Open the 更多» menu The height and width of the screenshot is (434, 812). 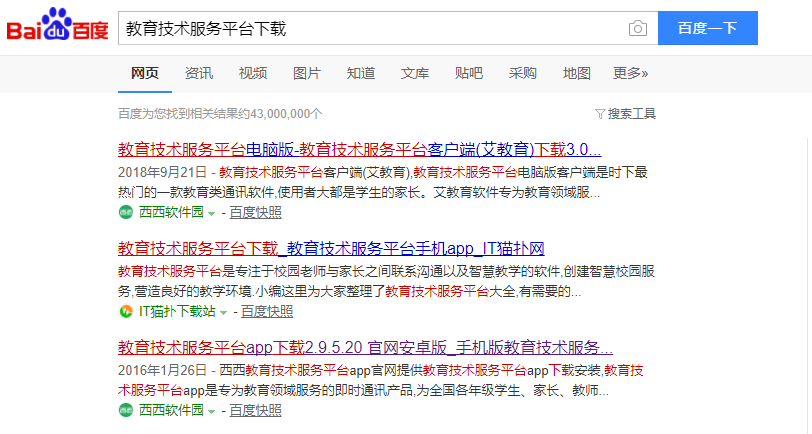coord(630,73)
